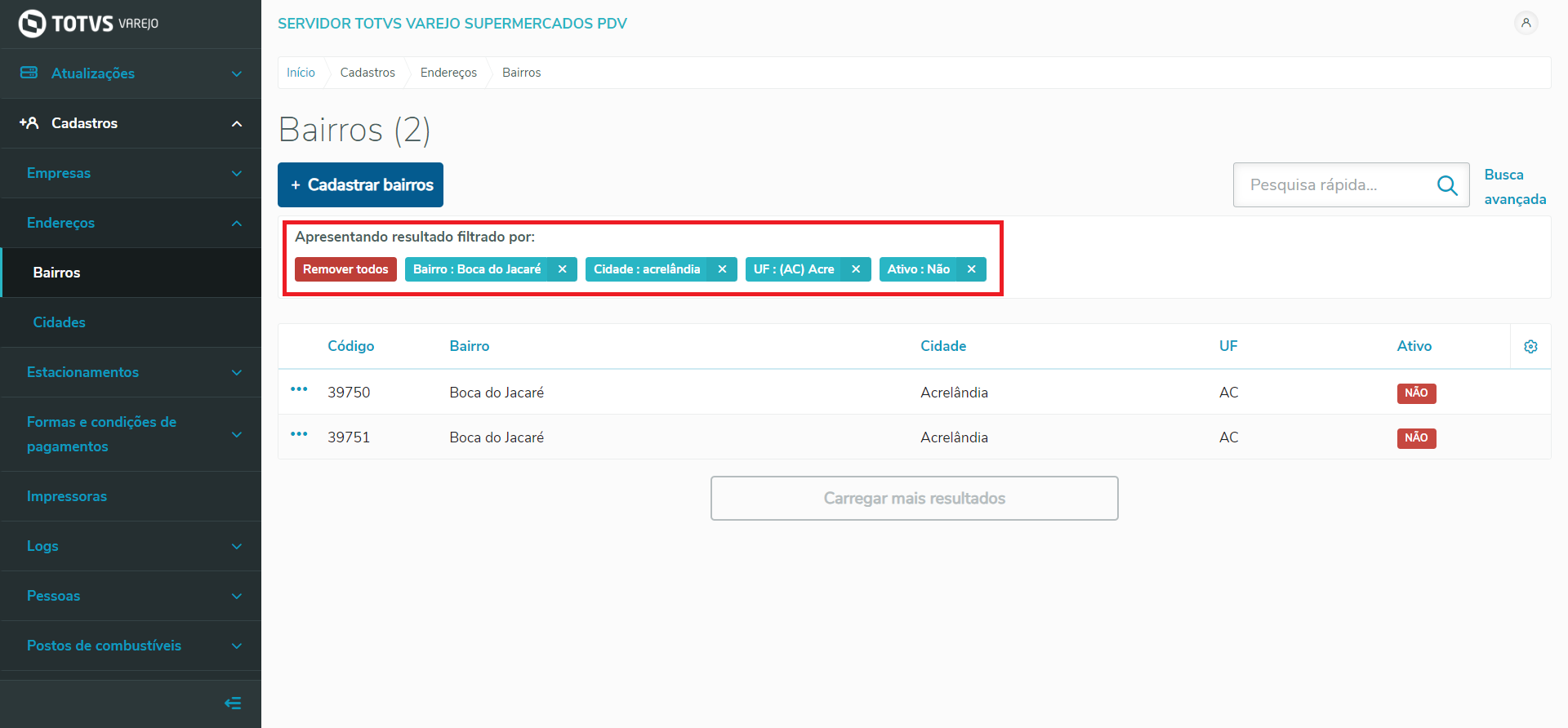Viewport: 1568px width, 728px height.
Task: Click the Servidor TOTVS Varejo Supermercados PDV title
Action: [x=452, y=24]
